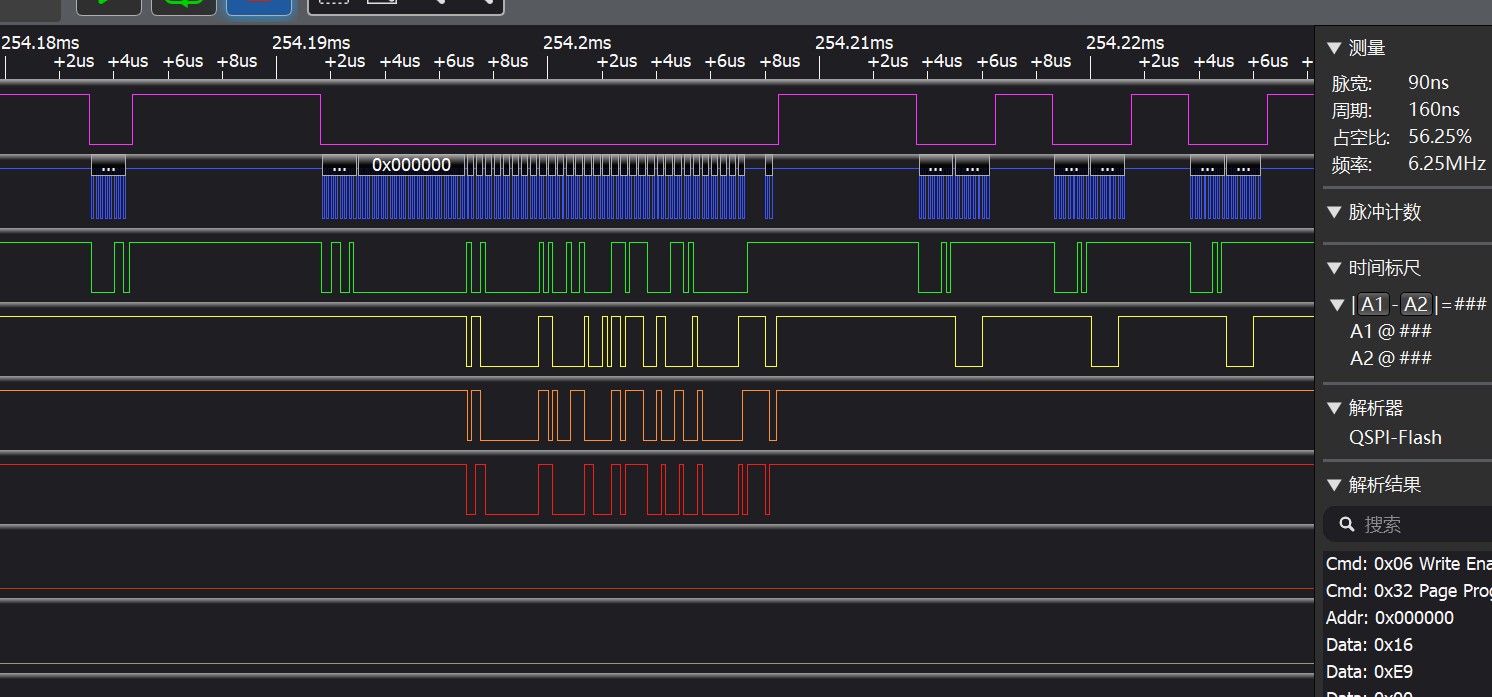The width and height of the screenshot is (1492, 697).
Task: Select the 'Cmd: 0x32 Page Program' result row
Action: [x=1407, y=591]
